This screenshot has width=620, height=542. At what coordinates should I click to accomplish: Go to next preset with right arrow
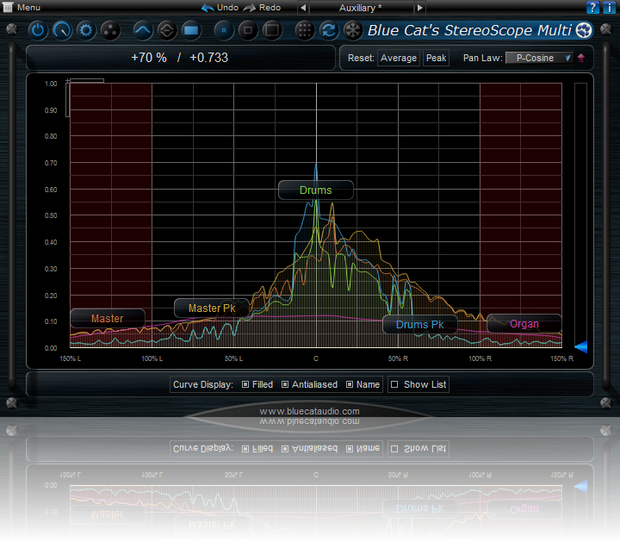point(420,8)
